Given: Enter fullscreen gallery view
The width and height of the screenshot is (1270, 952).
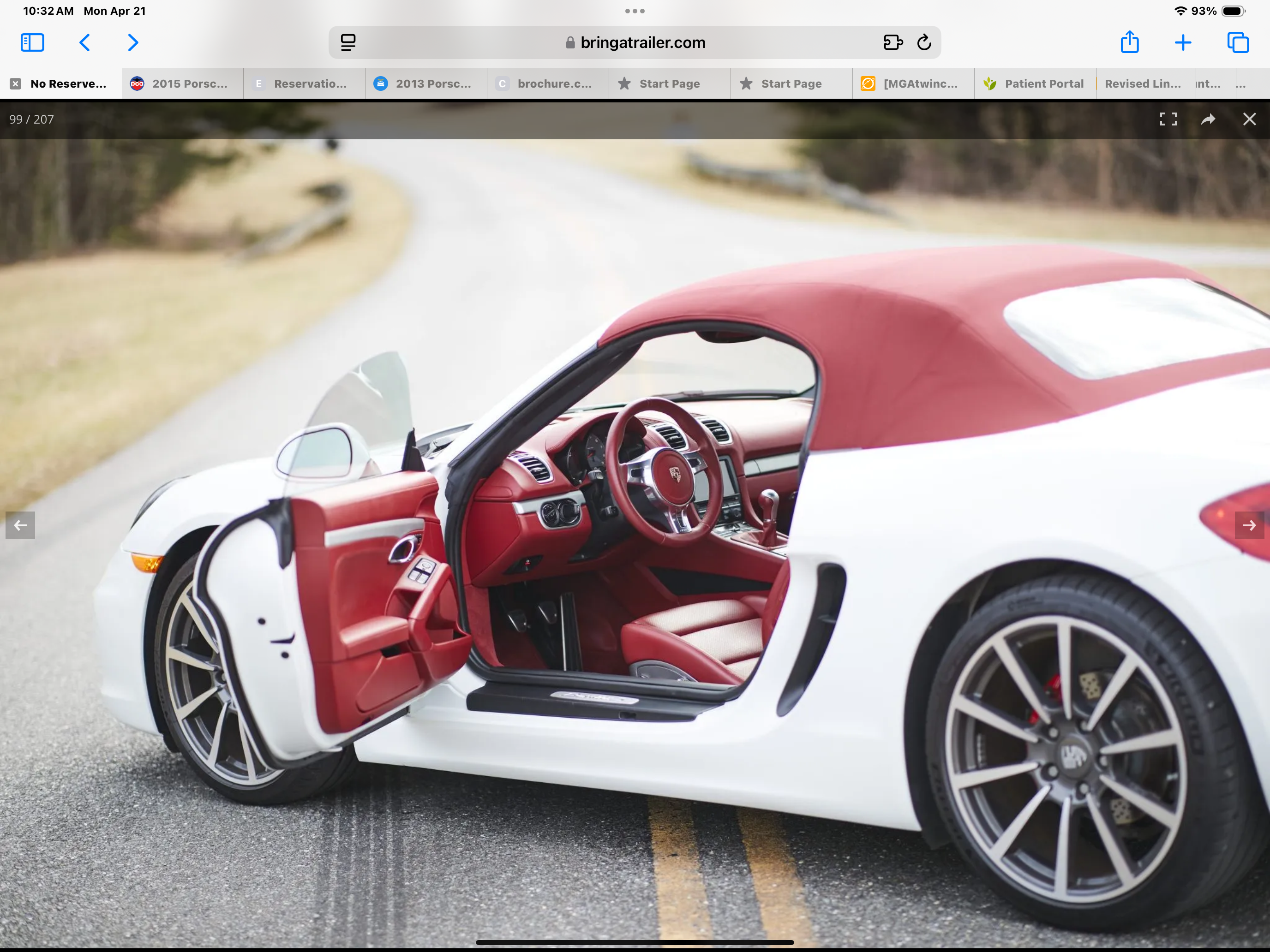Looking at the screenshot, I should click(x=1168, y=119).
